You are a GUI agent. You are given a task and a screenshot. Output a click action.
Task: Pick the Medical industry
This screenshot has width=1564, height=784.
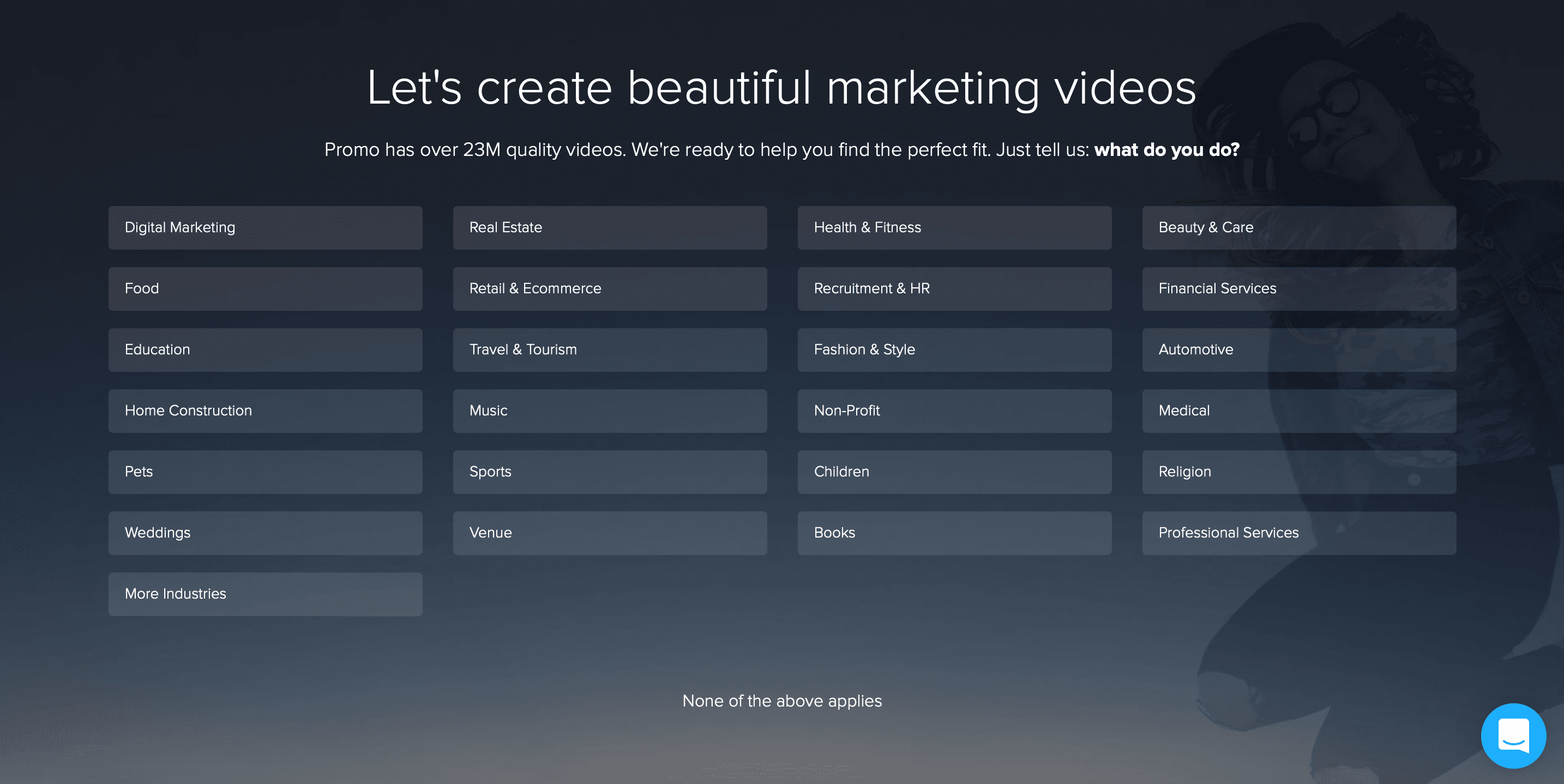tap(1298, 411)
